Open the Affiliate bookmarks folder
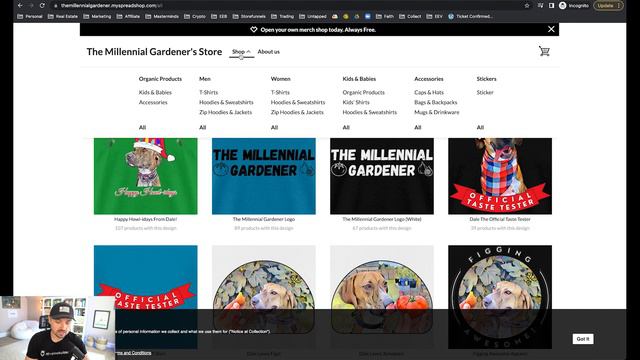 (x=128, y=16)
